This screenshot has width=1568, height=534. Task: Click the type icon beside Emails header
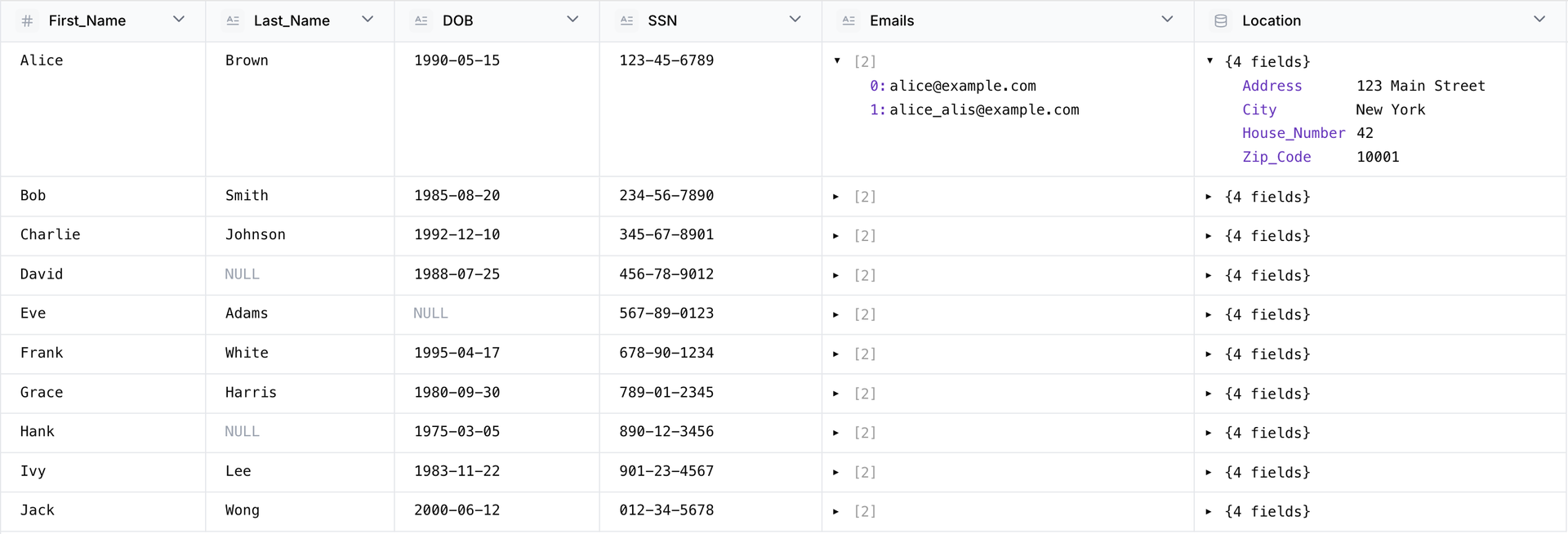pos(849,21)
